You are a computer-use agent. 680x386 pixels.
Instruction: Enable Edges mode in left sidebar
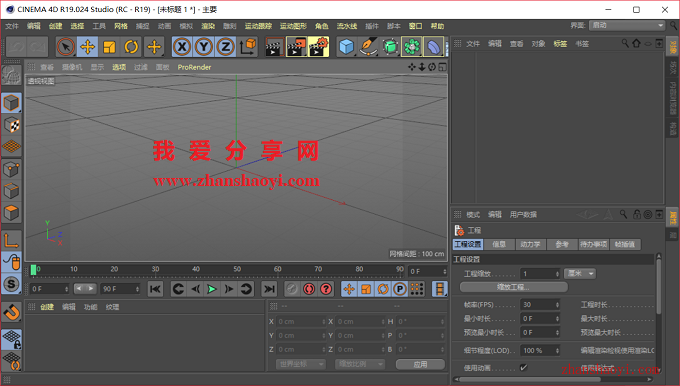(11, 191)
